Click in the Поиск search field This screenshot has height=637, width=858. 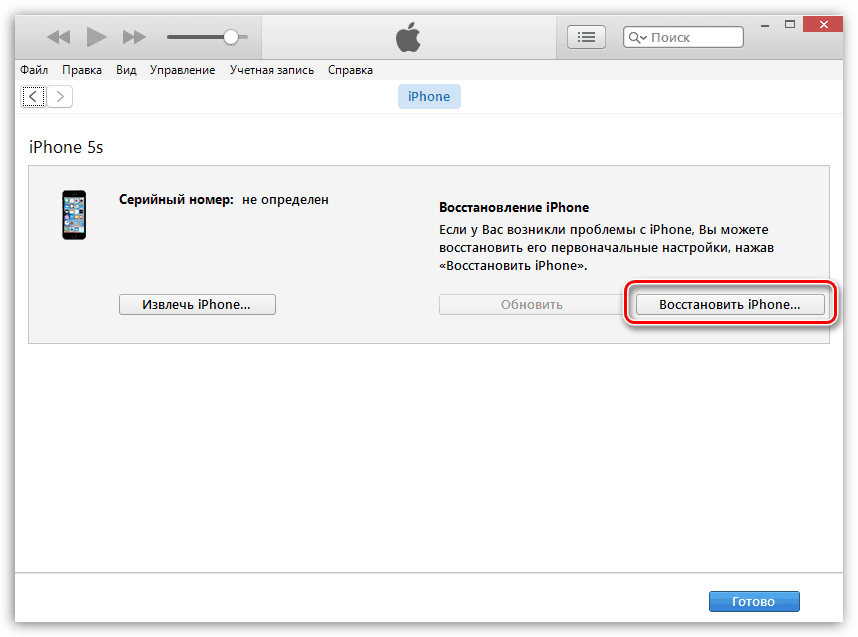click(683, 37)
